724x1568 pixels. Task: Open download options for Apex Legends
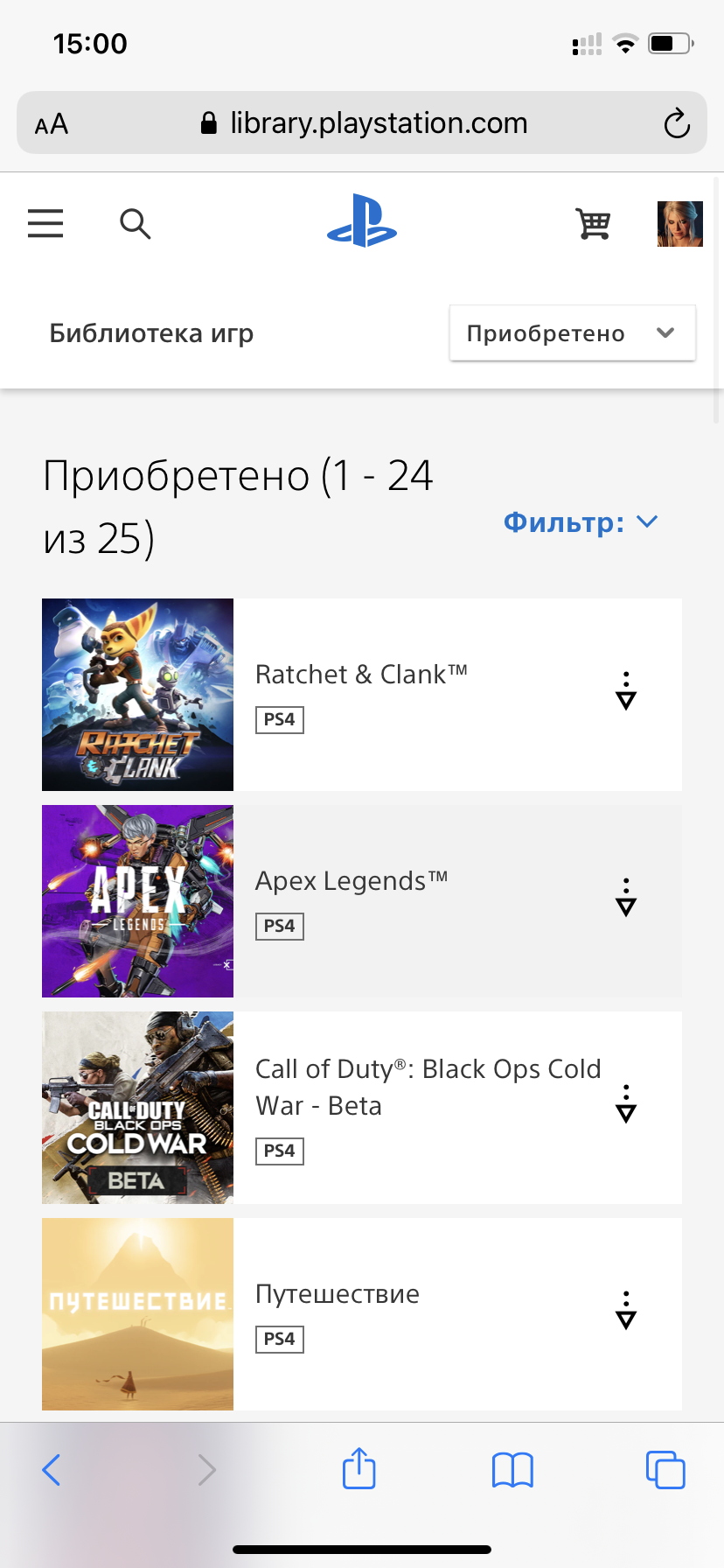pyautogui.click(x=626, y=897)
